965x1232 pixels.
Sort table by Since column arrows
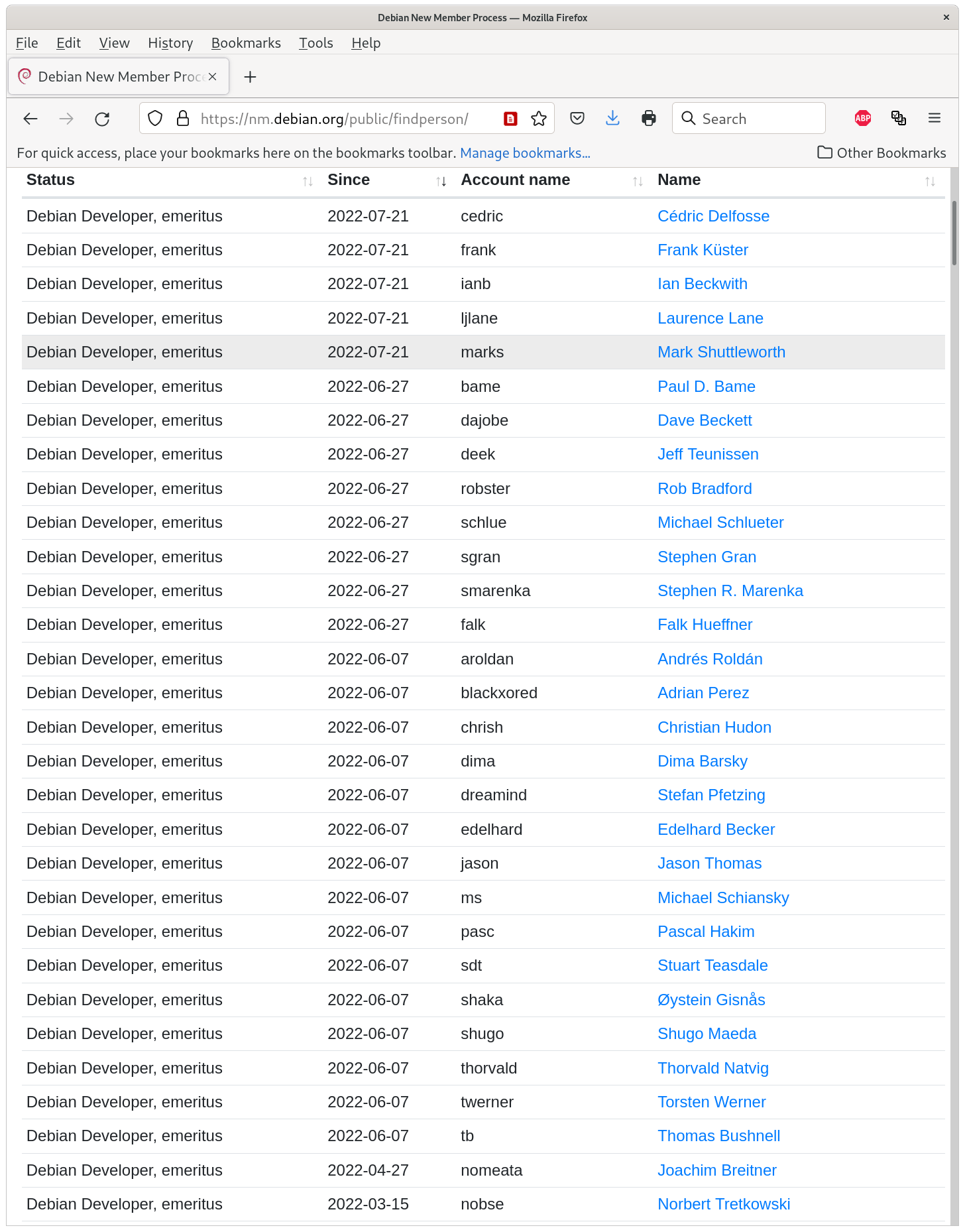[441, 181]
